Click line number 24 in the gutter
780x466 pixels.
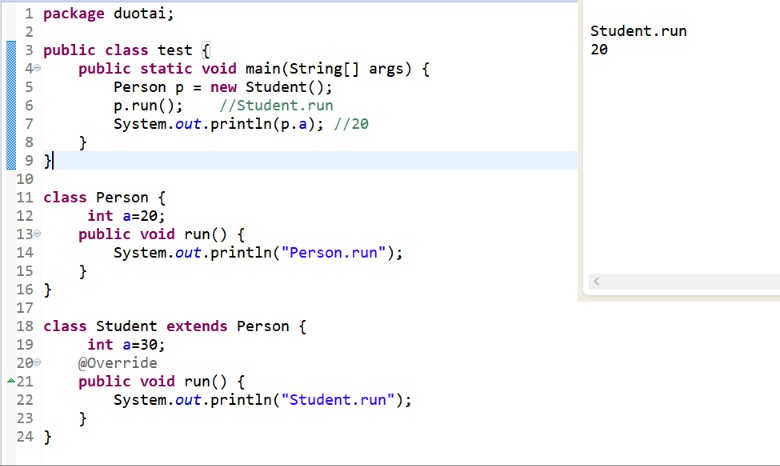24,437
